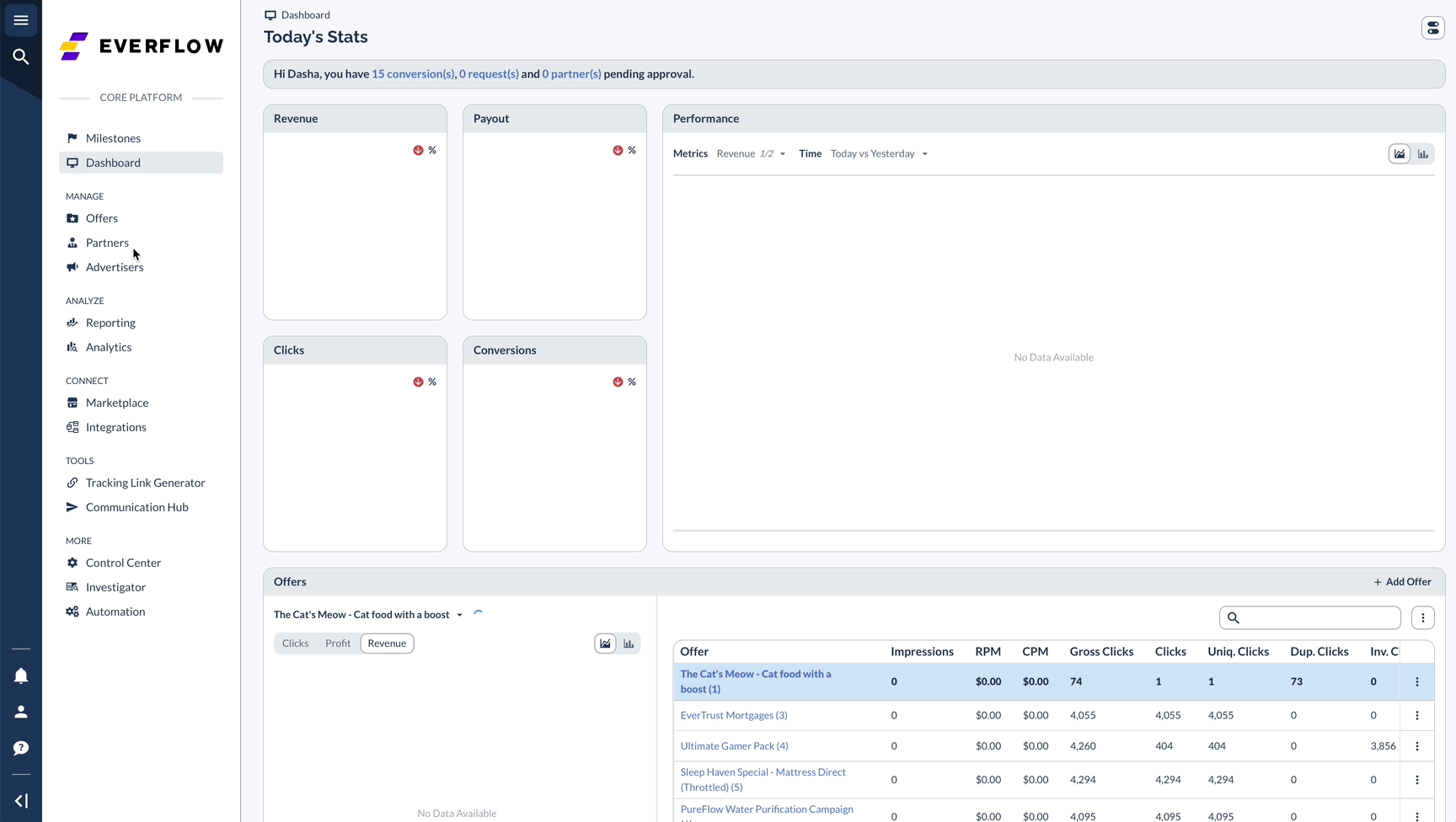Open Marketplace in sidebar
The image size is (1456, 822).
[141, 403]
